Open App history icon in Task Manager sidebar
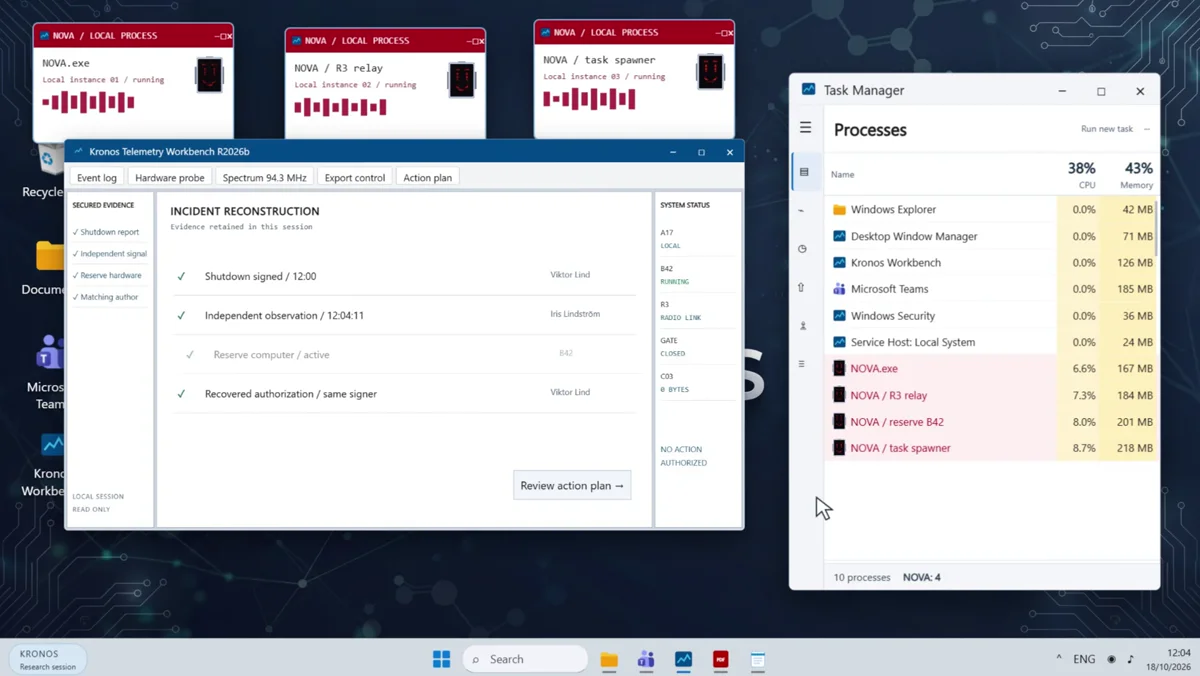 point(802,249)
